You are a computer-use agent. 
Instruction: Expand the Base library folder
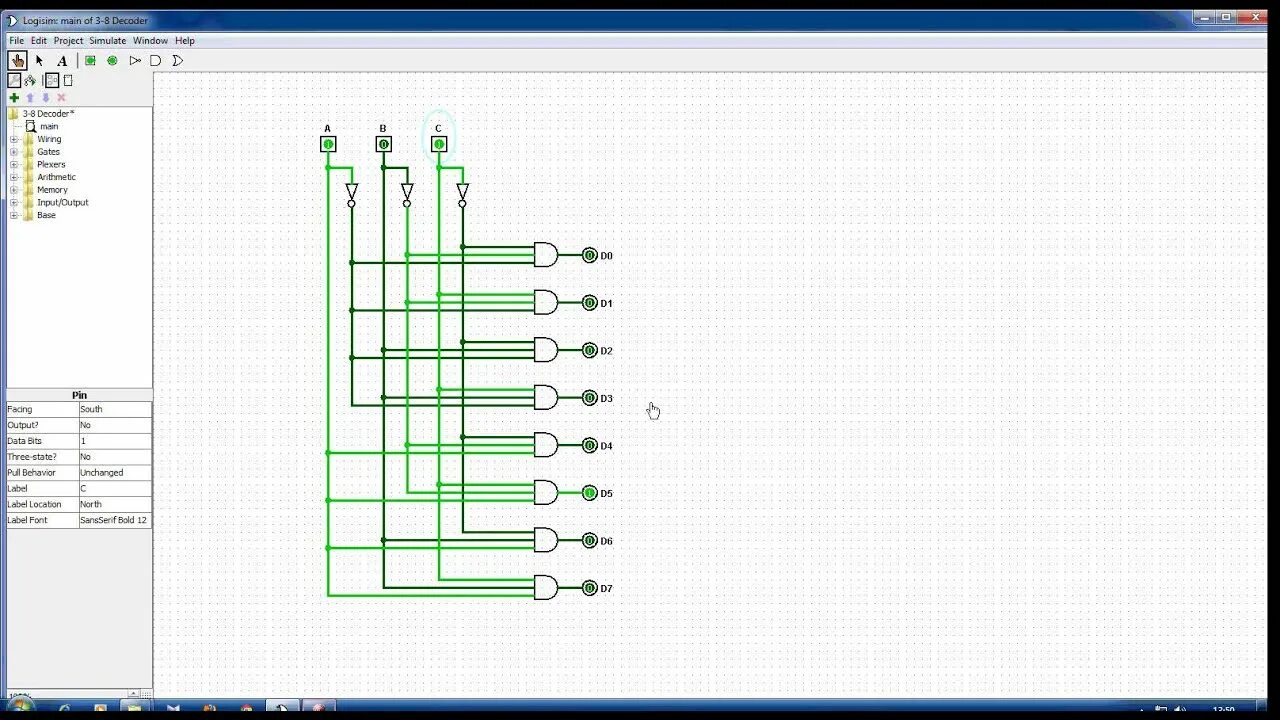point(14,215)
